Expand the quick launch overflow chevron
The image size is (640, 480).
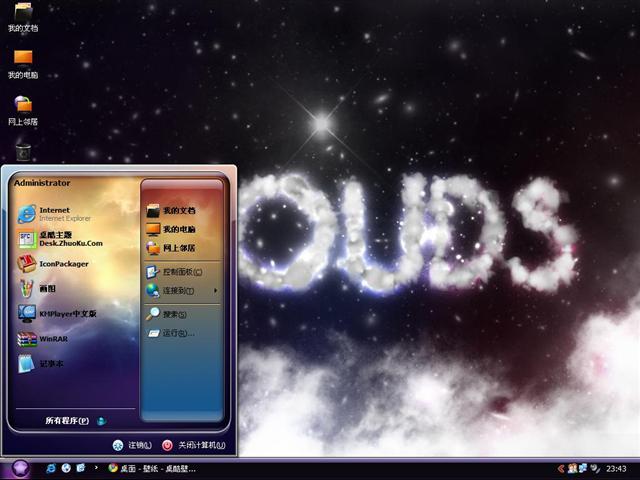point(96,468)
